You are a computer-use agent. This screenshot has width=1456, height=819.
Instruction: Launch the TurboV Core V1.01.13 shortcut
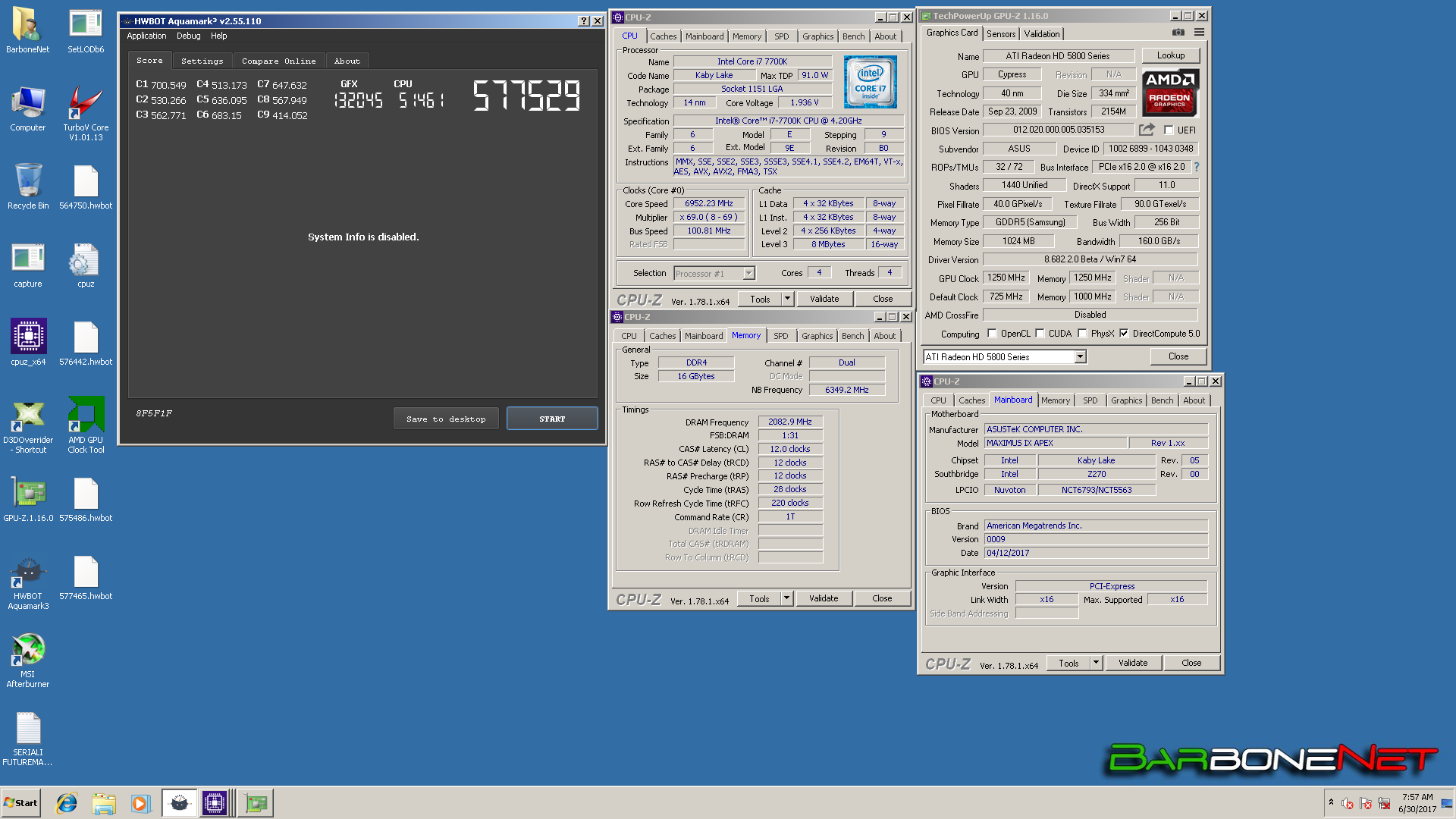click(x=86, y=113)
